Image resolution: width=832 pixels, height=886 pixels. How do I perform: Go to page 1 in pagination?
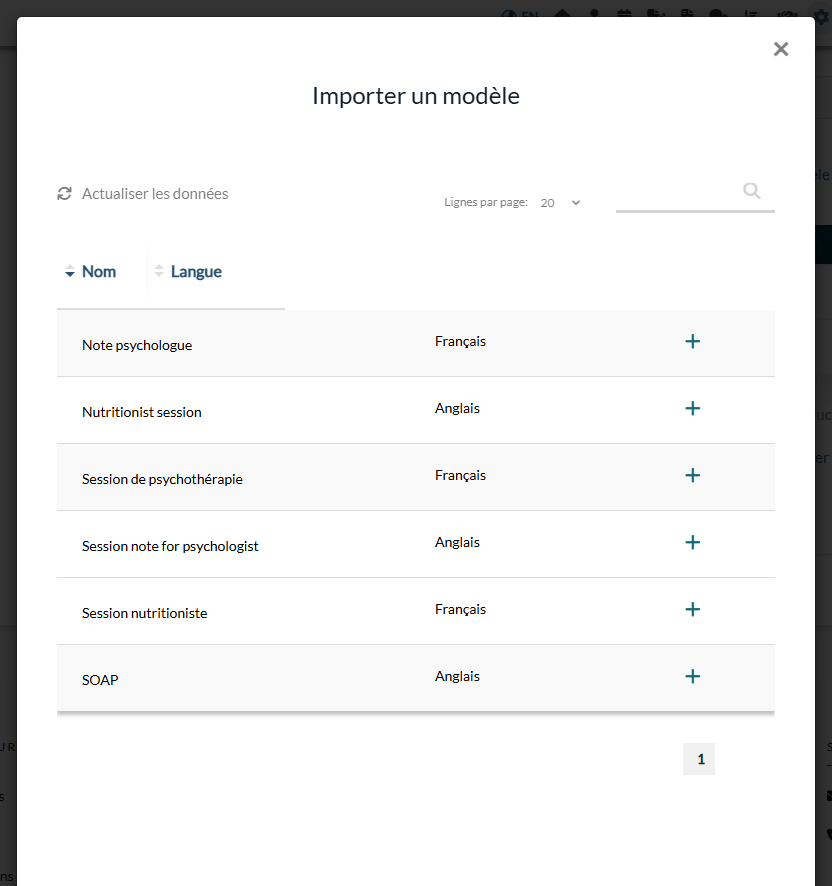699,759
